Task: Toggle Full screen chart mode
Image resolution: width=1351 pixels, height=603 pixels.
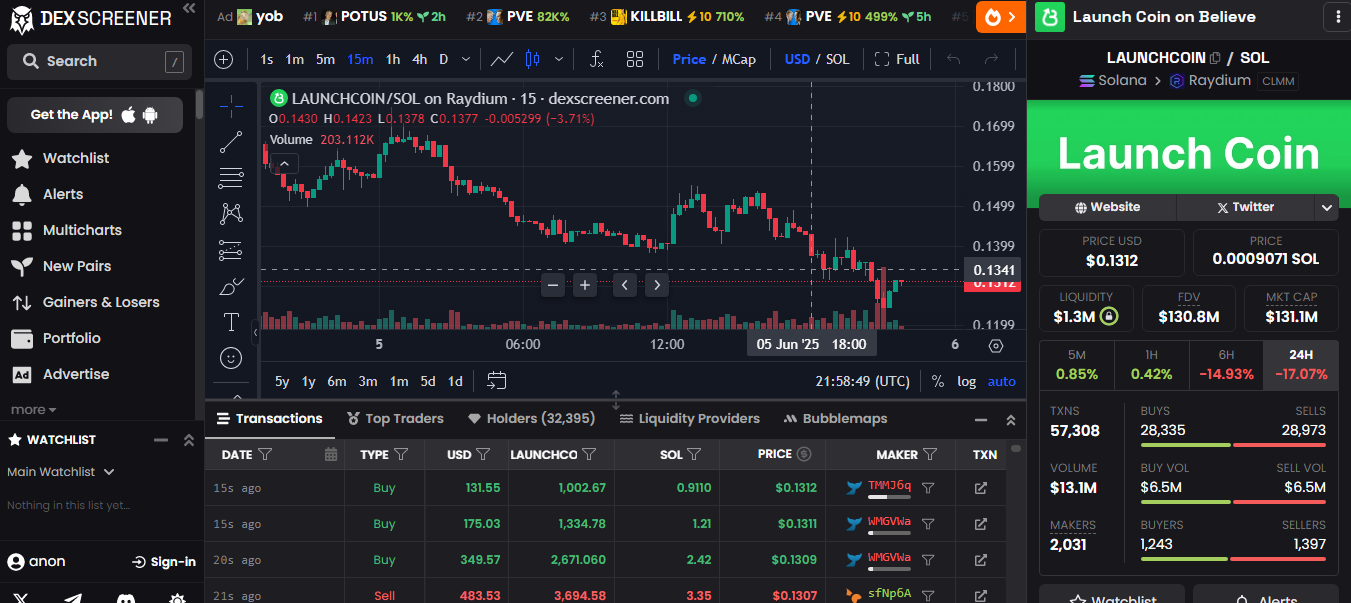Action: 897,59
